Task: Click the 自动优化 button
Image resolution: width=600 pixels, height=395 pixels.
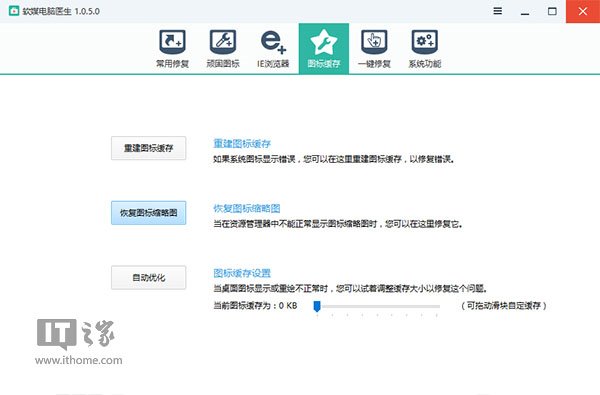Action: click(x=148, y=277)
